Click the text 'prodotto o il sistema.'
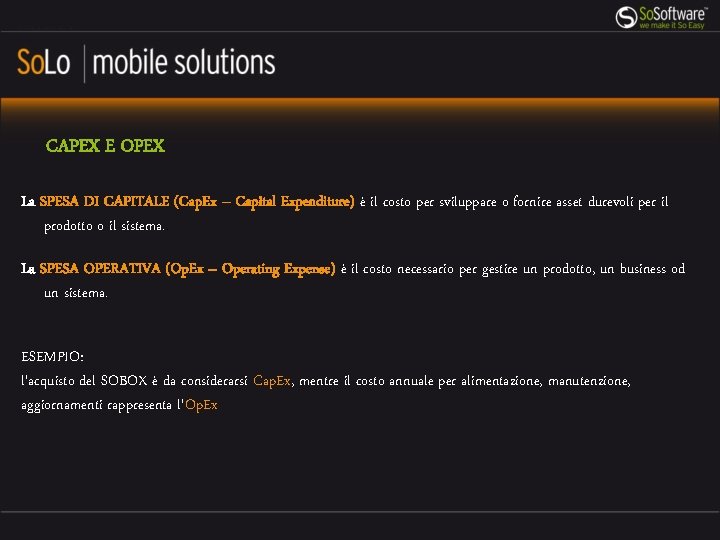The image size is (720, 540). (x=104, y=226)
